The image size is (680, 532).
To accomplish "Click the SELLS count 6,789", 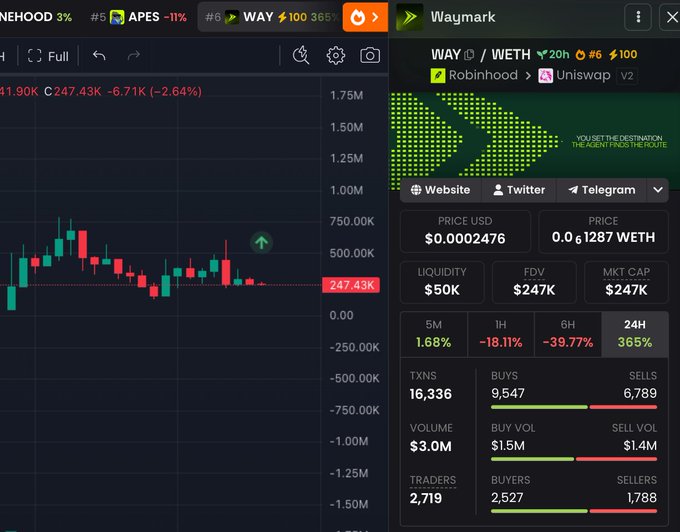I will tap(640, 394).
